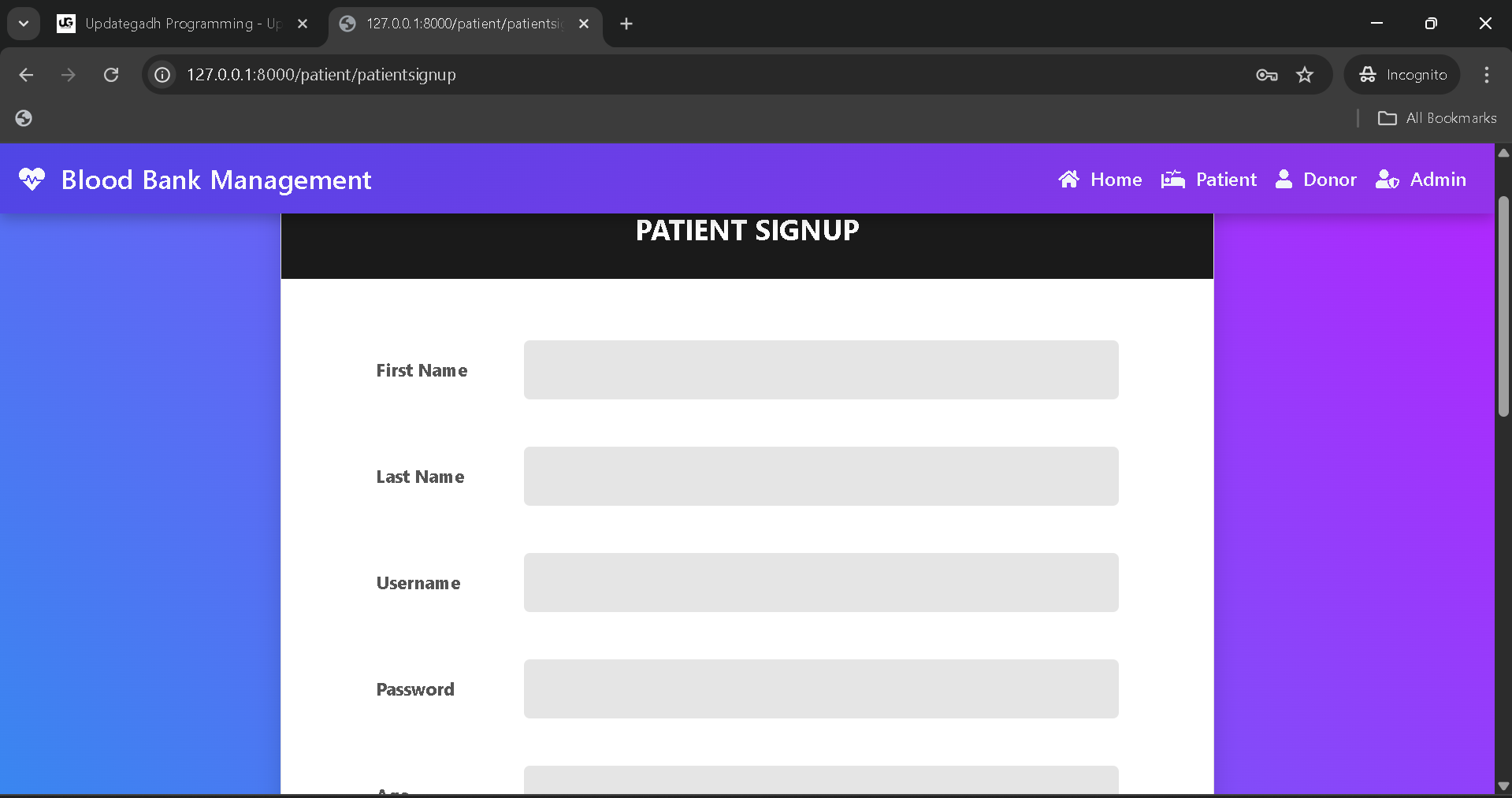Click the Donor person icon

coord(1284,180)
